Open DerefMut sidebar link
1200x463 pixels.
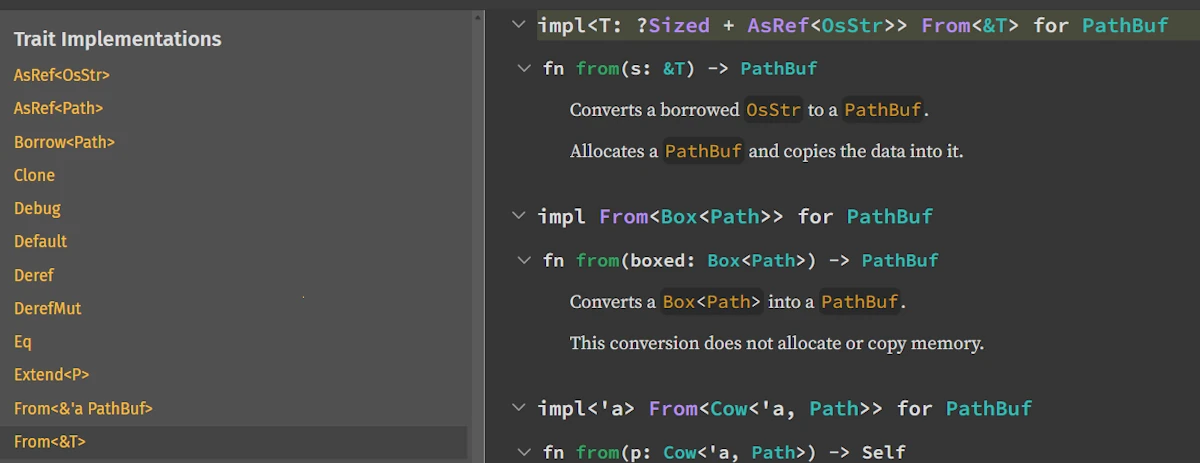[x=47, y=308]
